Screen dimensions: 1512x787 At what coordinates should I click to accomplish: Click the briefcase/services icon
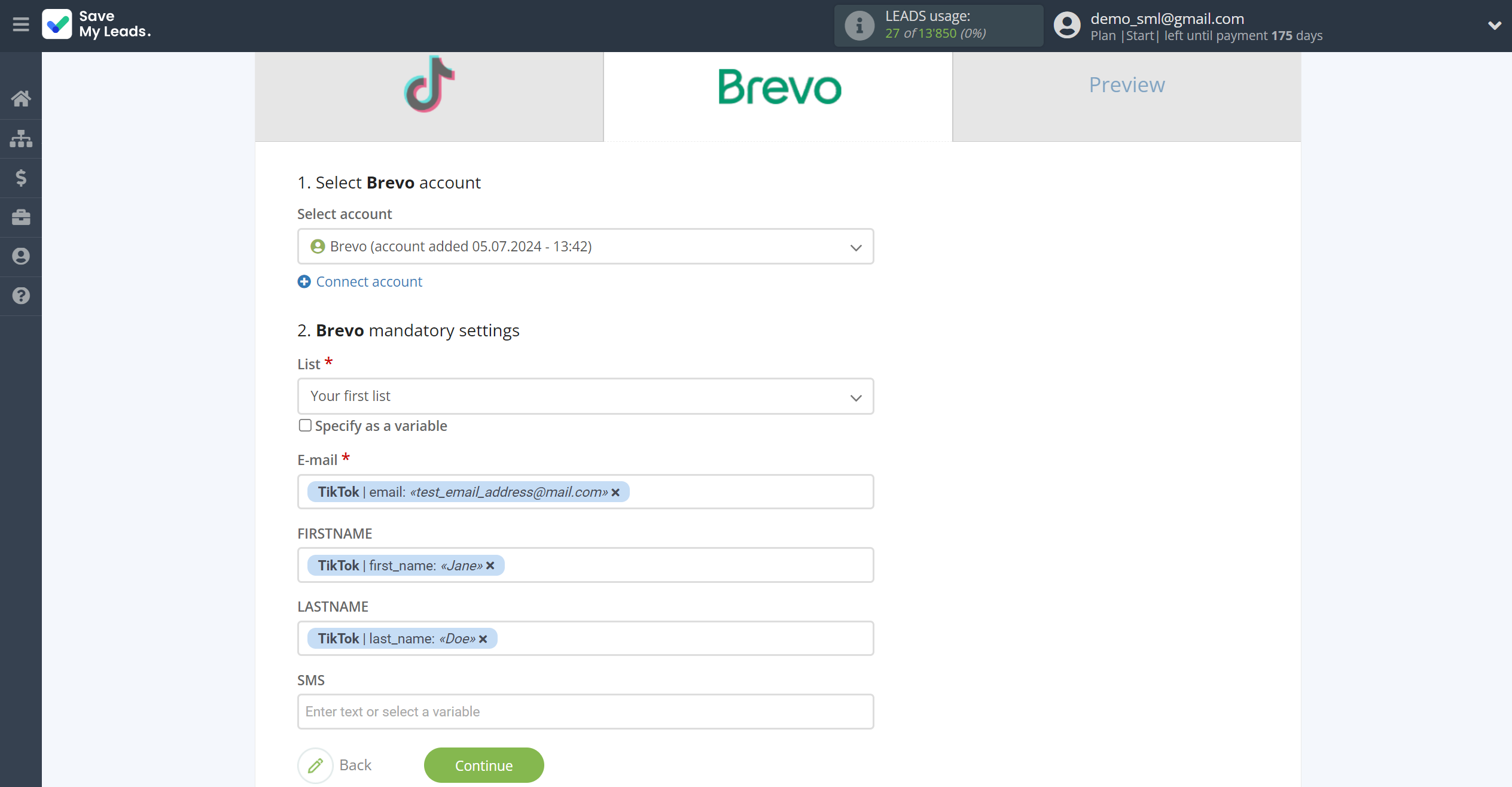21,217
